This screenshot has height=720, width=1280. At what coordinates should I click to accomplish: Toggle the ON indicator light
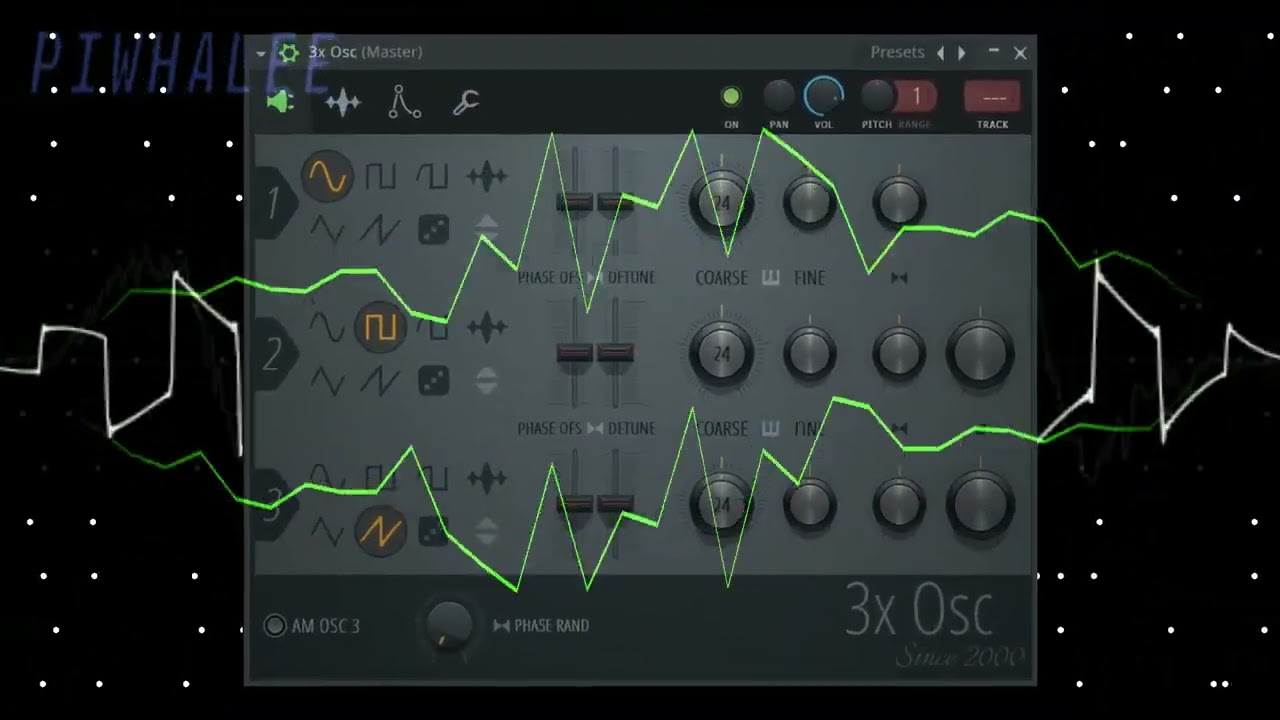tap(731, 97)
